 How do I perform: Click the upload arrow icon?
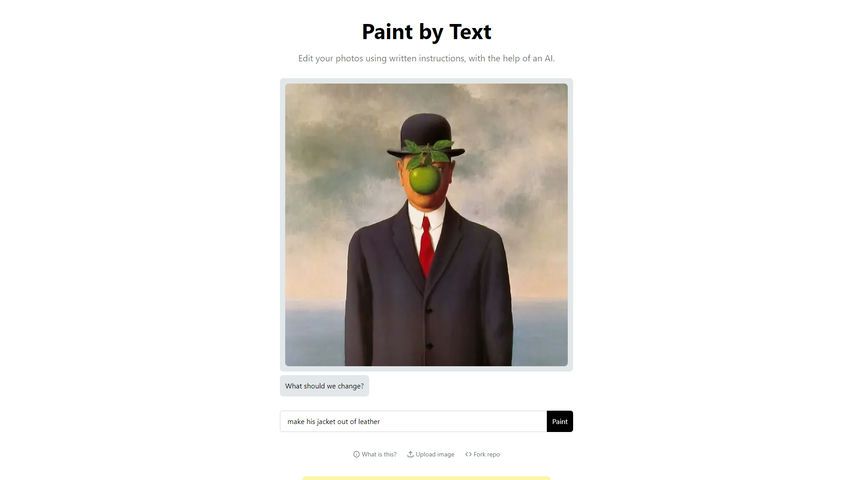coord(410,454)
